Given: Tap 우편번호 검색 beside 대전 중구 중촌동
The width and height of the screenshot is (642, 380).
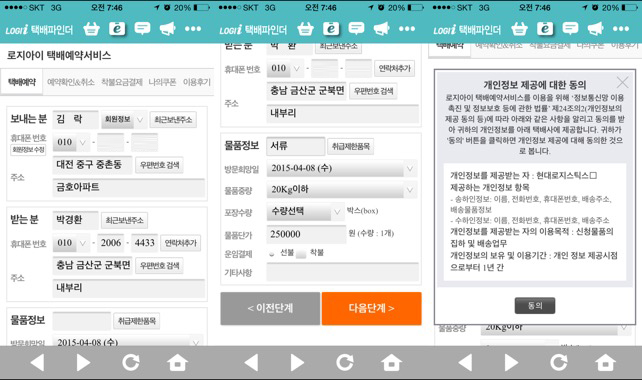Looking at the screenshot, I should click(x=160, y=165).
